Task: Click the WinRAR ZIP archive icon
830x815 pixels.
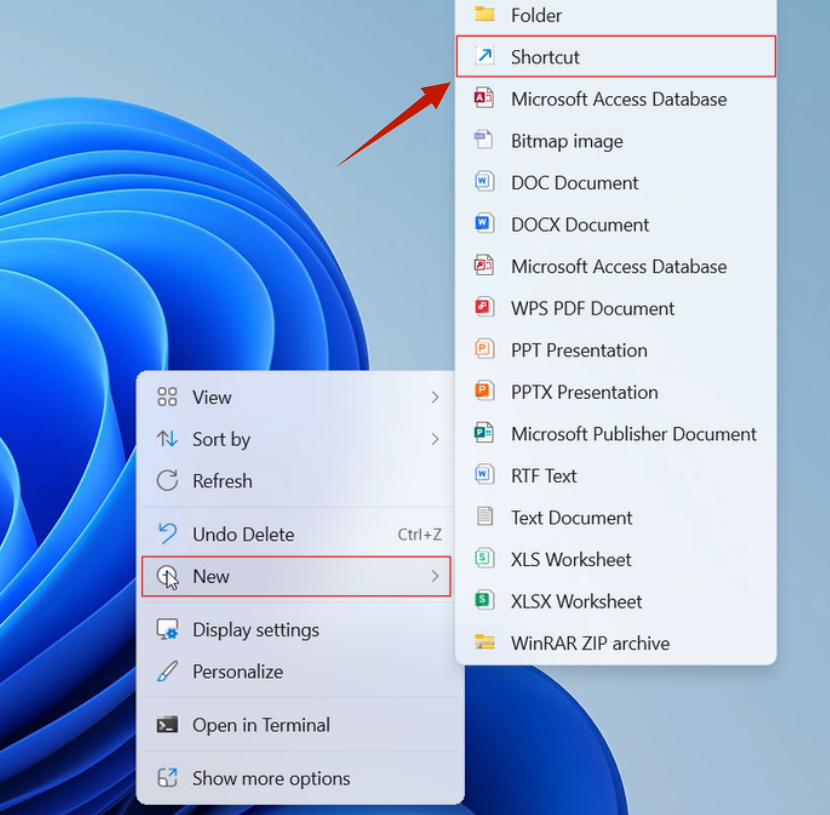Action: click(484, 642)
